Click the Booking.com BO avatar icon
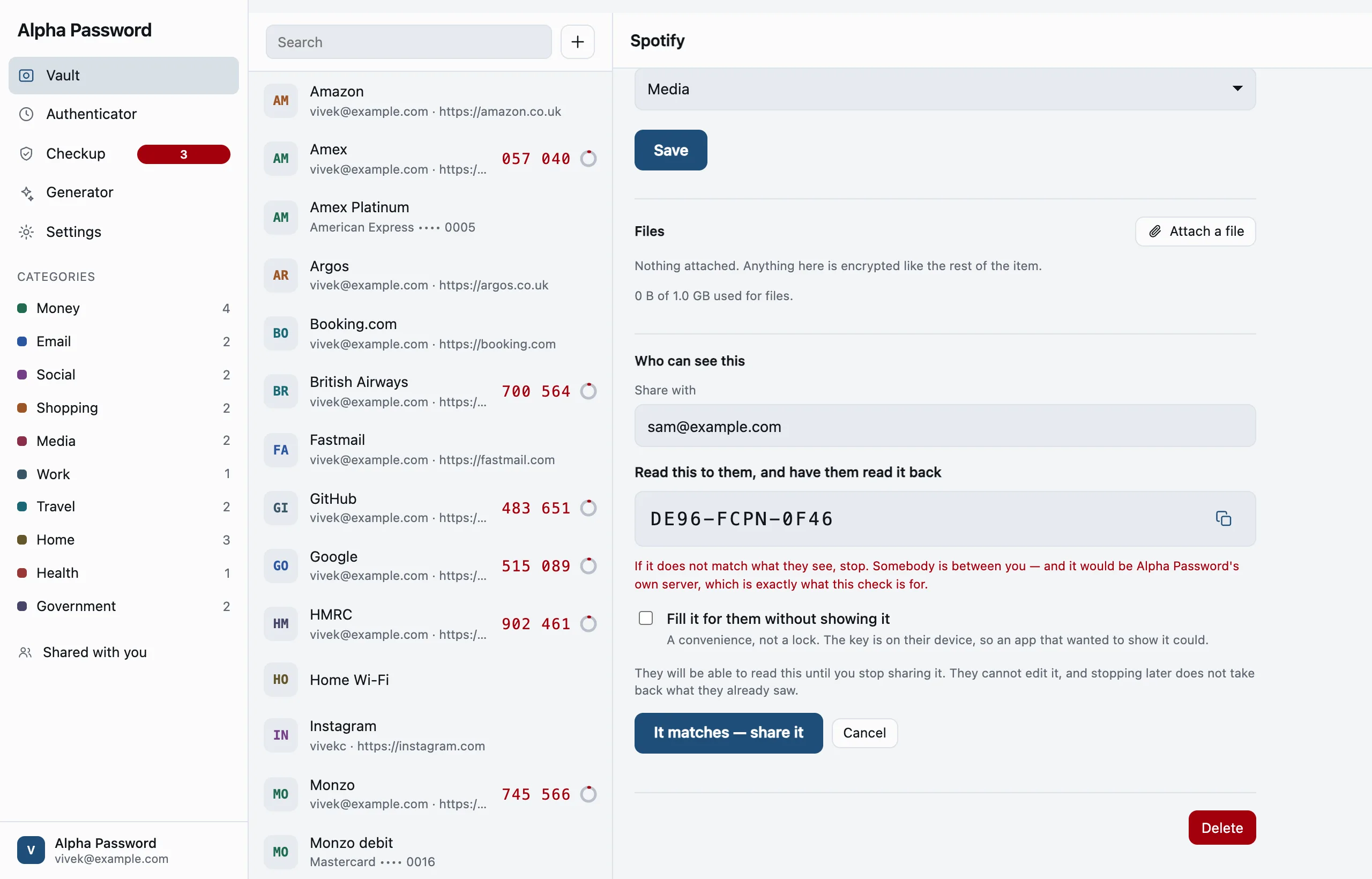1372x879 pixels. coord(281,333)
